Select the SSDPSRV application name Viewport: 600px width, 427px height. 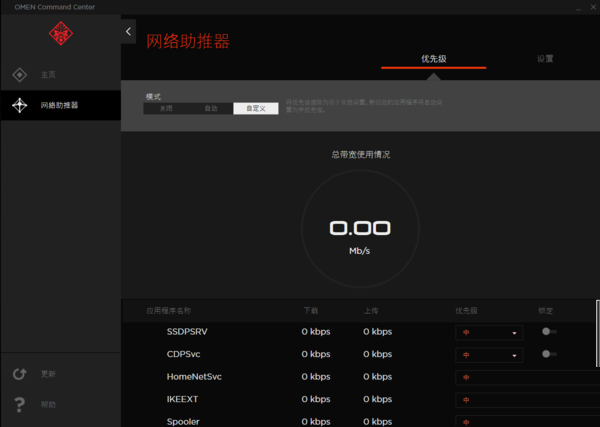point(187,332)
